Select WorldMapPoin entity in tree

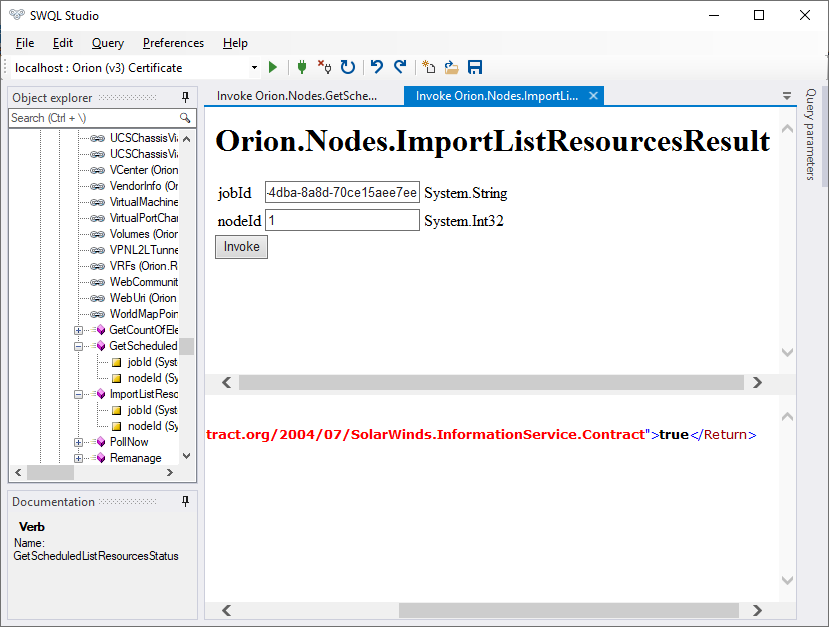tap(143, 314)
